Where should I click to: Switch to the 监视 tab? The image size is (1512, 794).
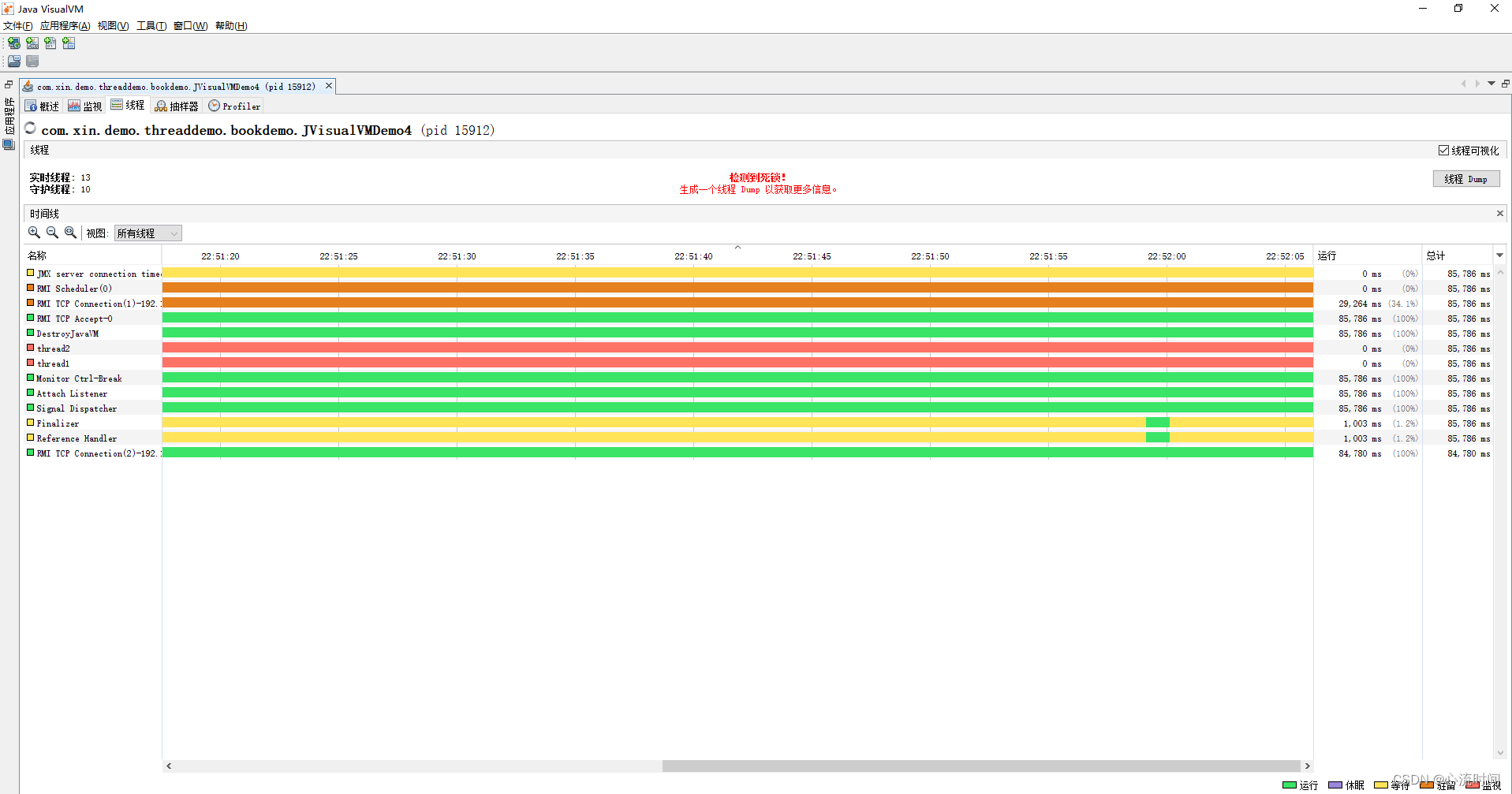pyautogui.click(x=85, y=106)
